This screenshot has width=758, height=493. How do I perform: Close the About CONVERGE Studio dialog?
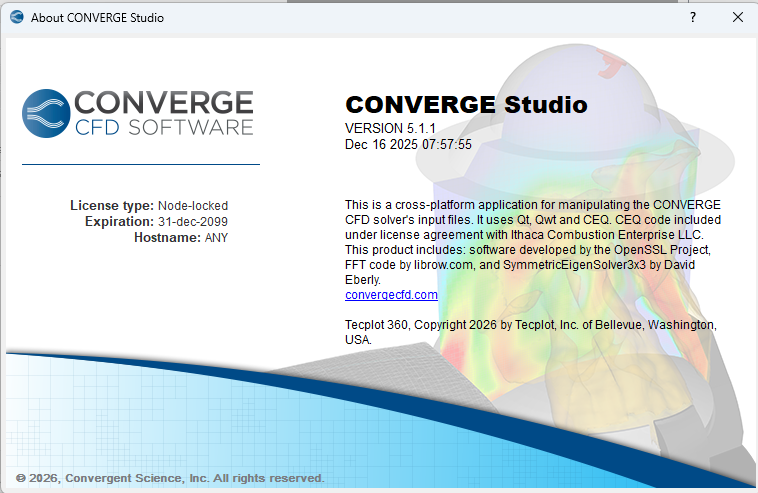pyautogui.click(x=738, y=17)
